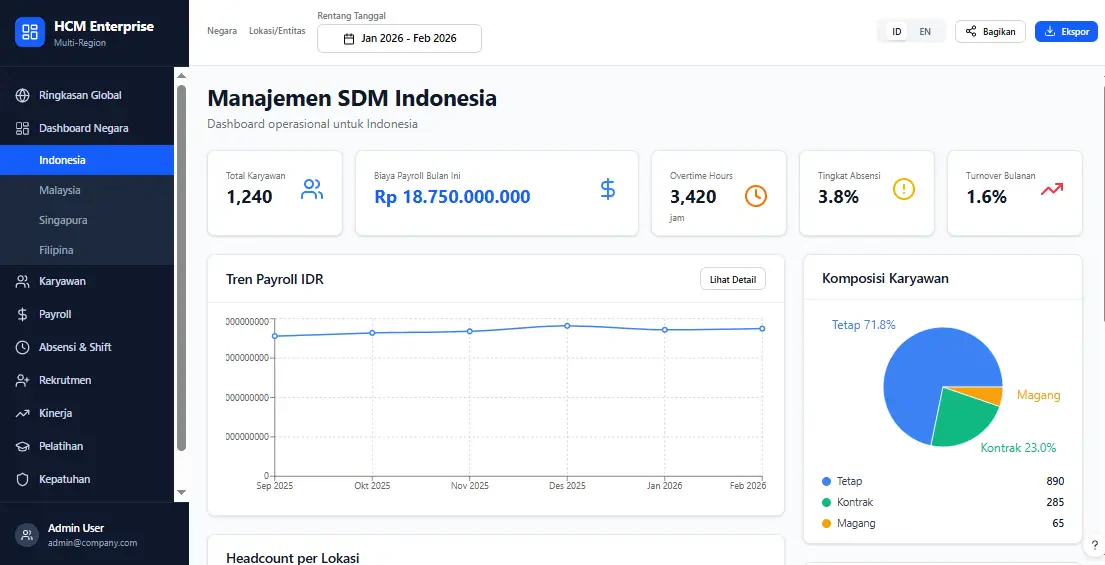Viewport: 1105px width, 565px height.
Task: Select Indonesia in the sidebar
Action: point(87,160)
